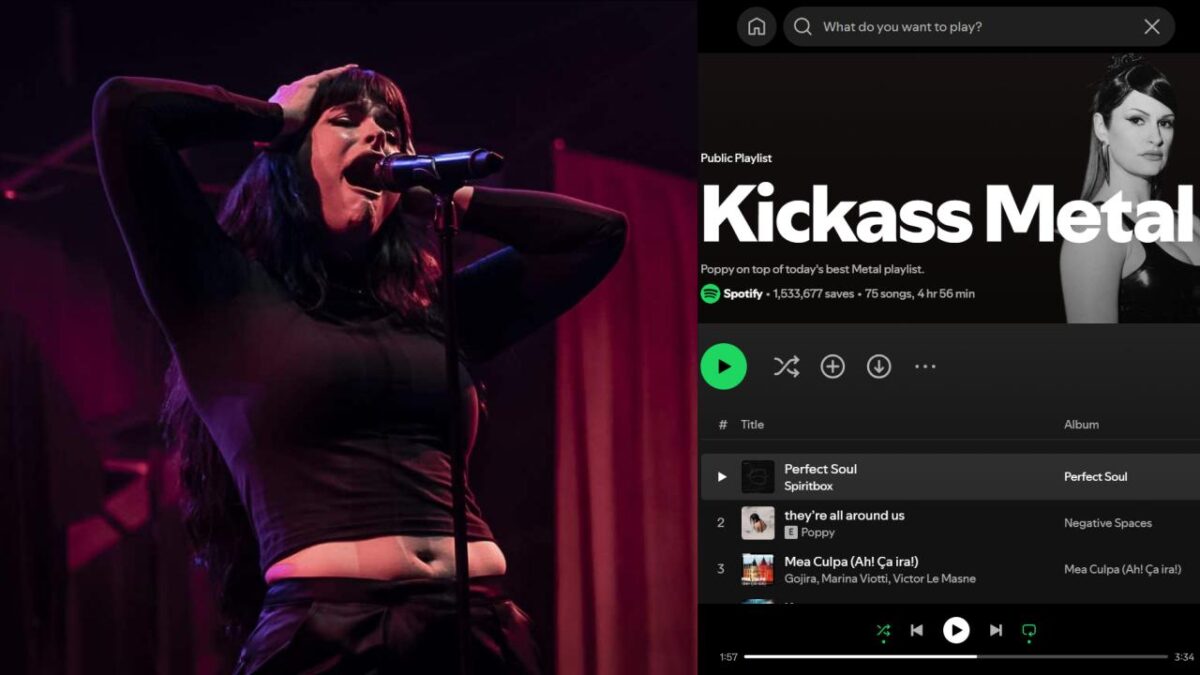Open the Spotify profile link under the title
The width and height of the screenshot is (1200, 675).
[x=742, y=294]
